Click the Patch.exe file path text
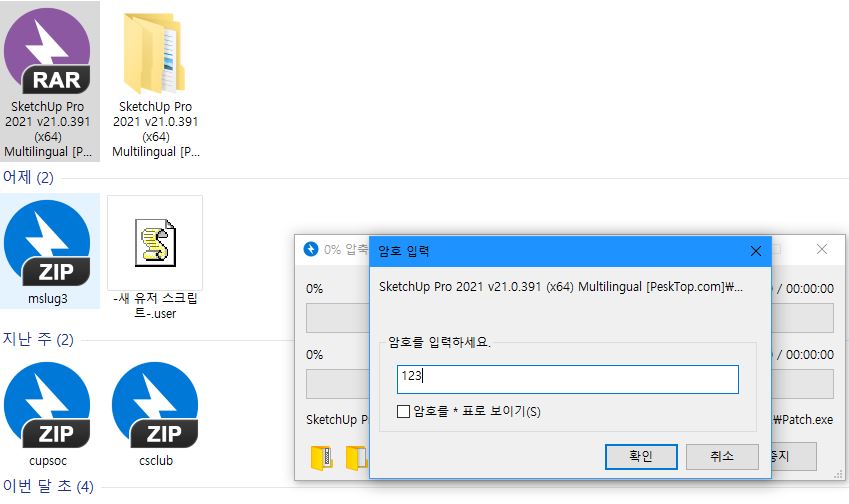The height and width of the screenshot is (504, 849). 803,419
